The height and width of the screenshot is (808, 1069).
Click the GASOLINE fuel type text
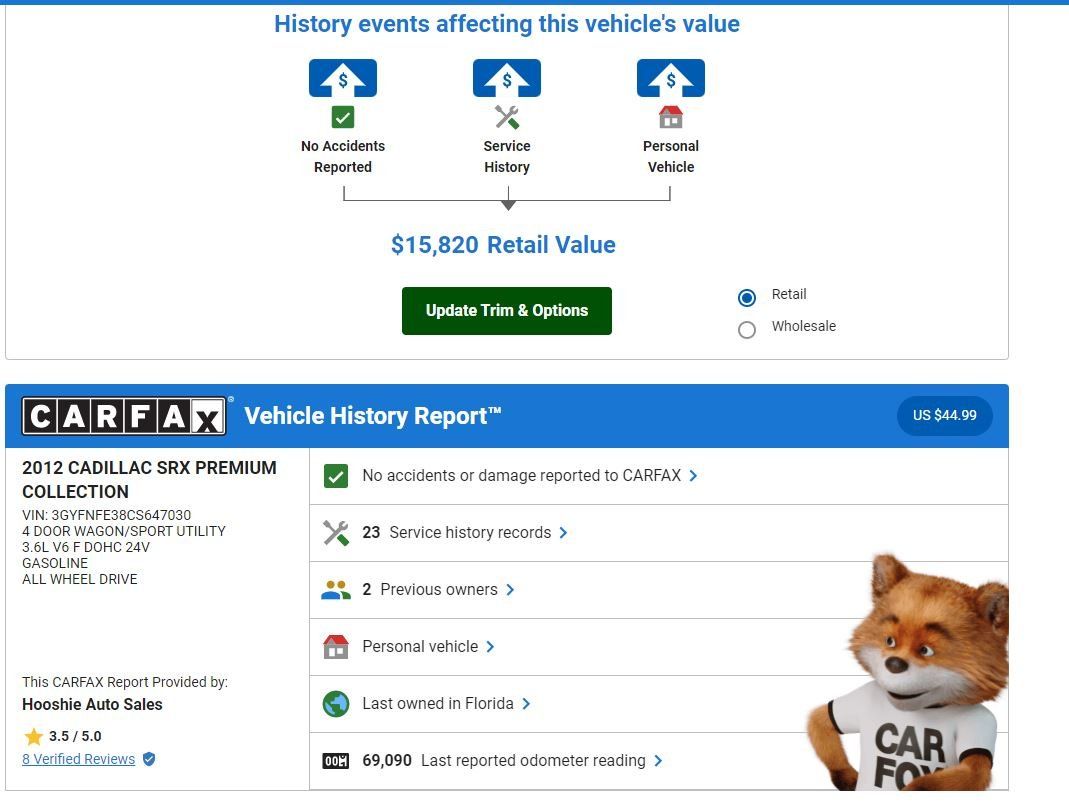55,563
